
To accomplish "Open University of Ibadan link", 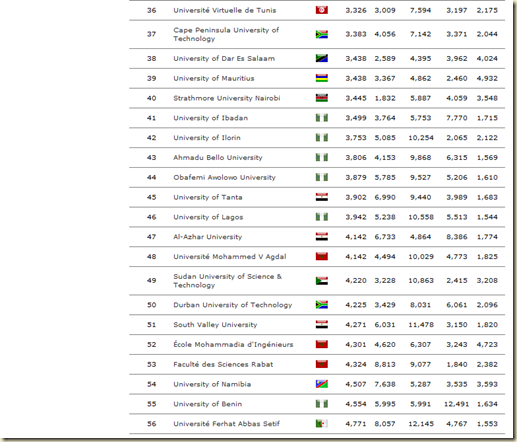I will (211, 118).
